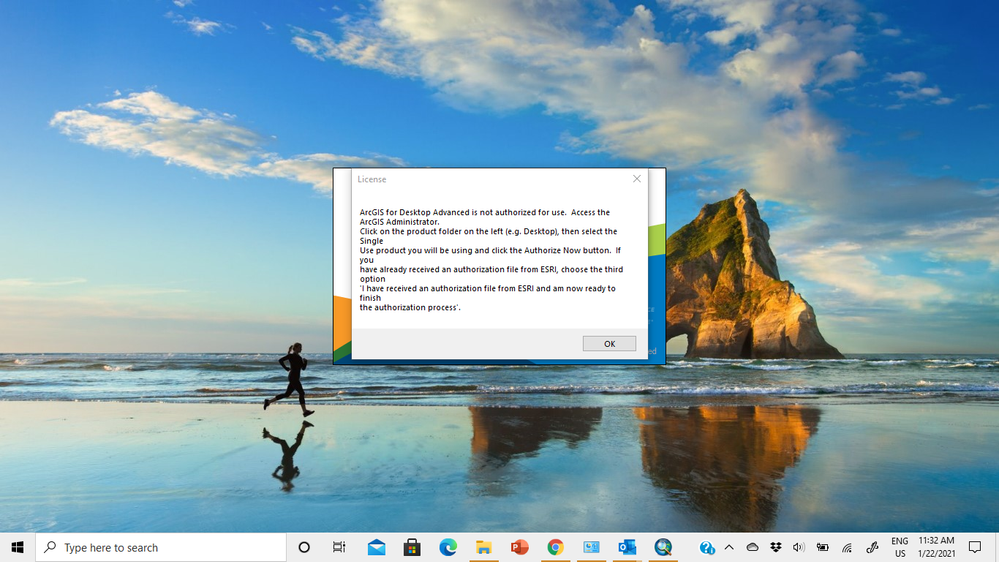The width and height of the screenshot is (999, 562).
Task: Switch to ArcGIS magnifier-globe taskbar icon
Action: [663, 547]
